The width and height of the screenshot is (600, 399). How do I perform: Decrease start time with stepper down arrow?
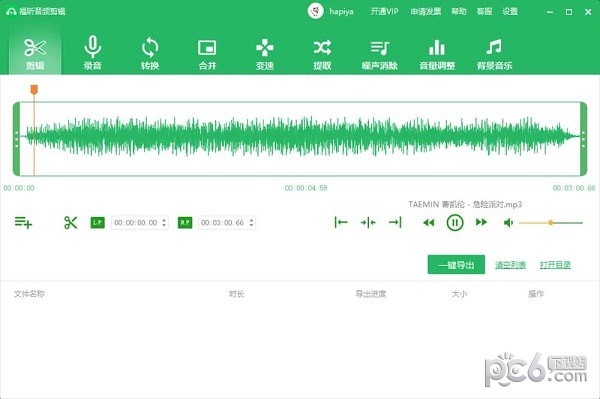point(164,225)
